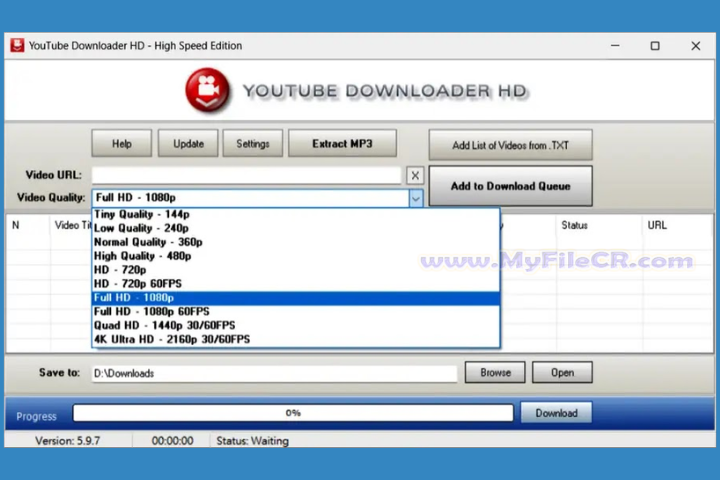Image resolution: width=720 pixels, height=480 pixels.
Task: Pick HD - 720p 60FPS from the list
Action: [296, 283]
